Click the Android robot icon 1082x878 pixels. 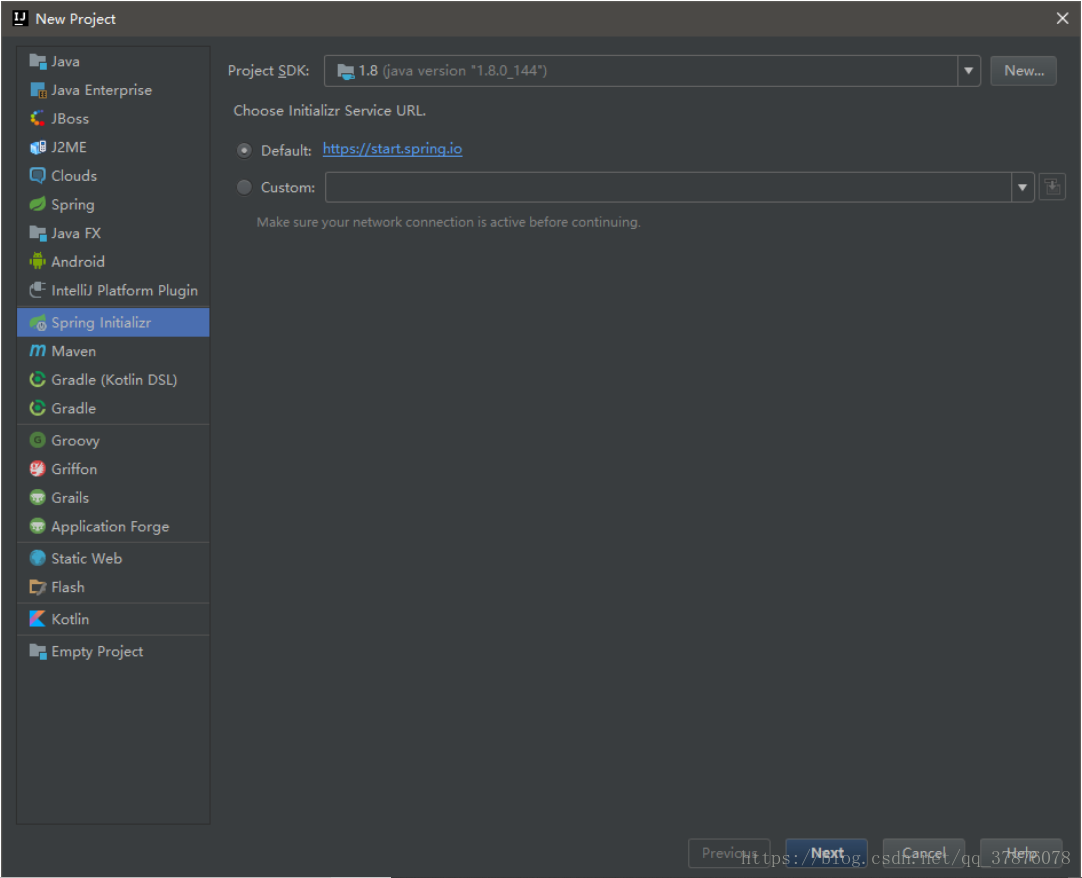tap(37, 262)
